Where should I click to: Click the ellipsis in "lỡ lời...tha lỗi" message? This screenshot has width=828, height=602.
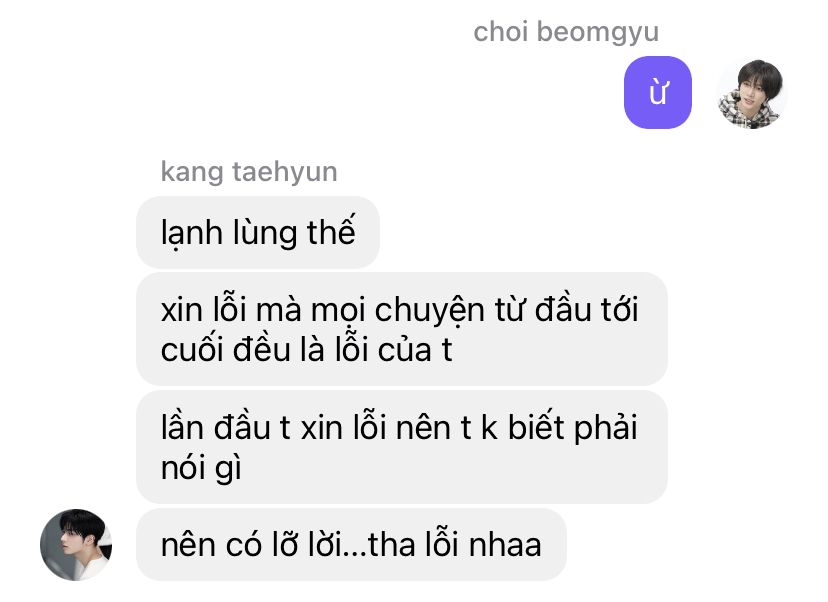(x=355, y=553)
